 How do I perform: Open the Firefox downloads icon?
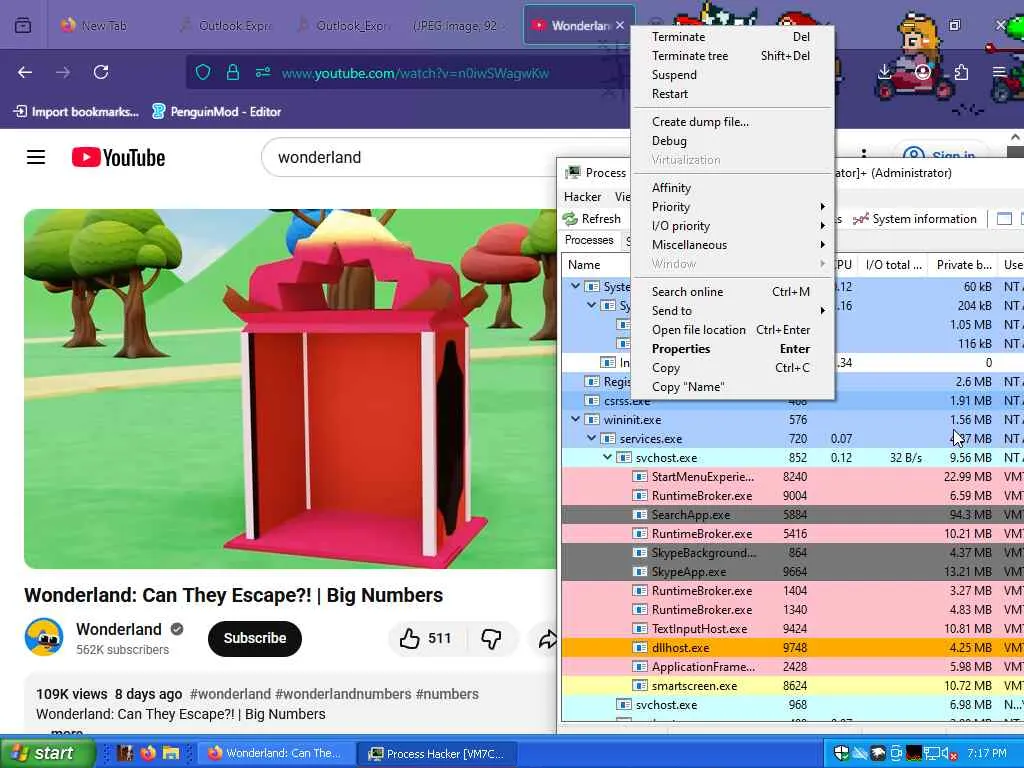884,72
